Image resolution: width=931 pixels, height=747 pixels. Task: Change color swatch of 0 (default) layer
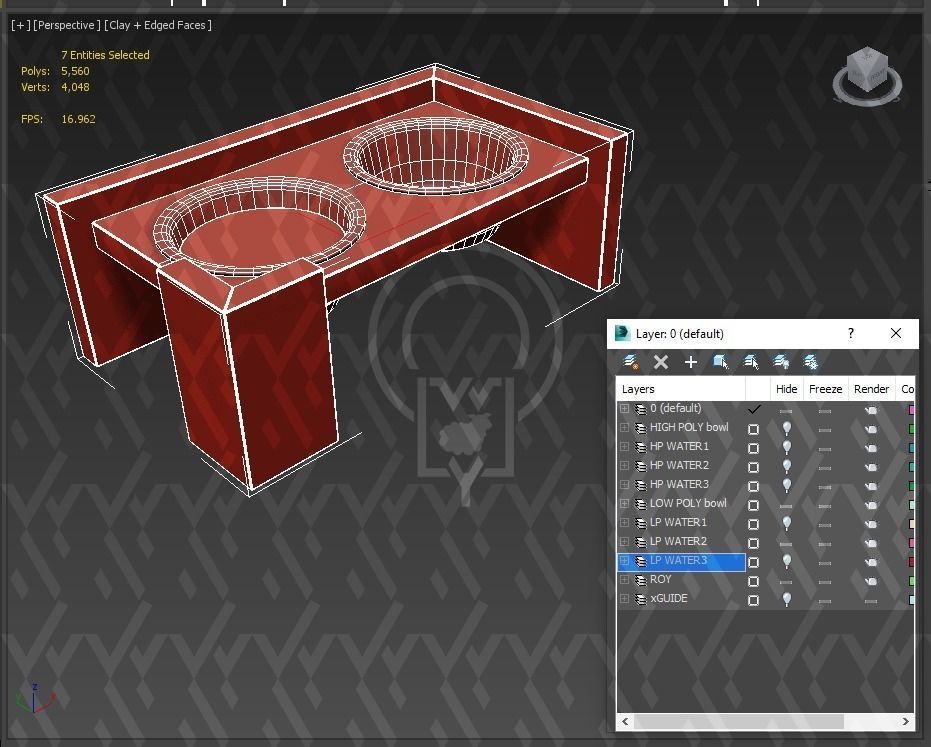pyautogui.click(x=911, y=410)
